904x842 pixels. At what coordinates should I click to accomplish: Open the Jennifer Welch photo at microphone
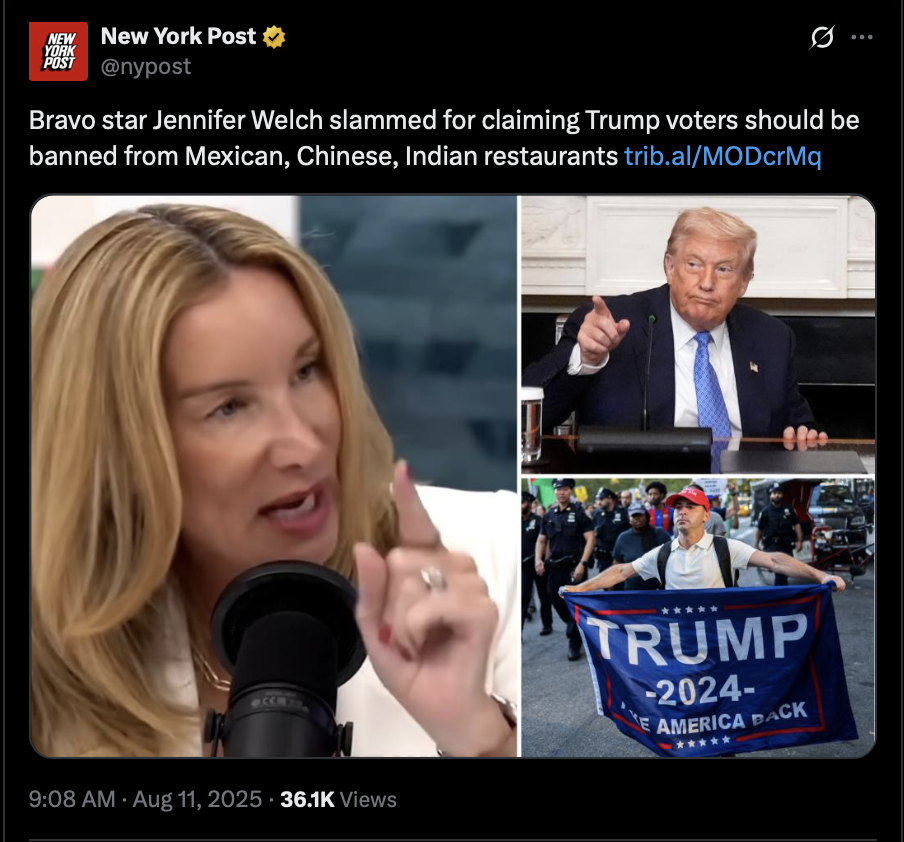click(x=274, y=476)
